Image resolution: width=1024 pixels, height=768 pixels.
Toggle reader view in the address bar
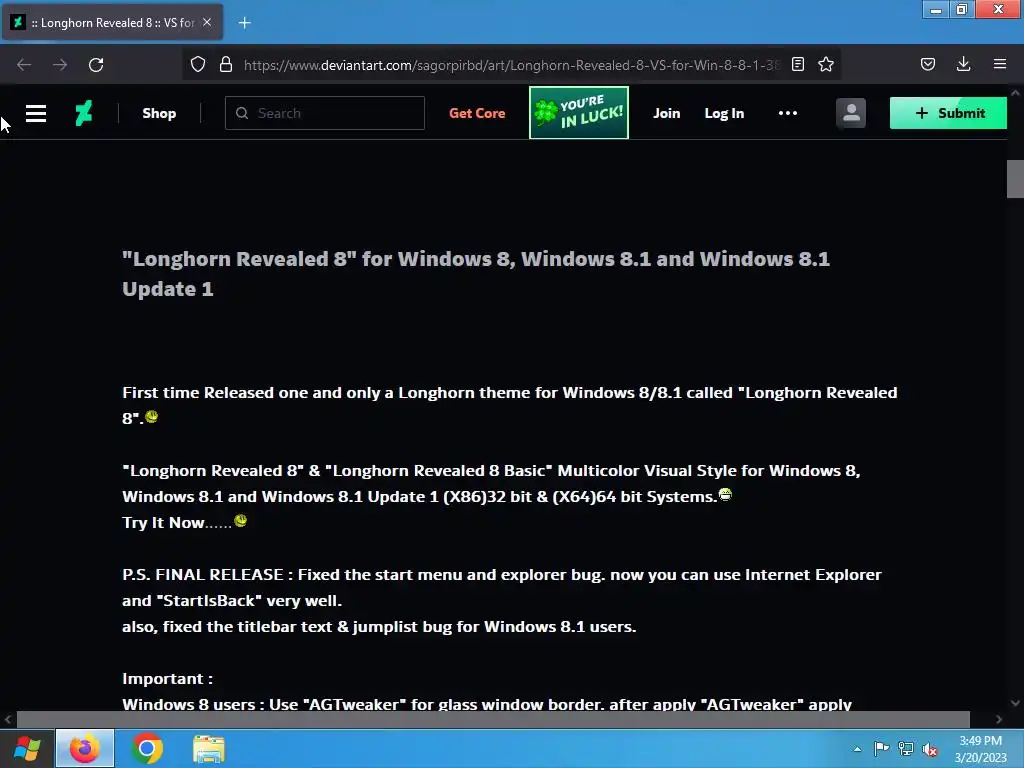click(797, 64)
